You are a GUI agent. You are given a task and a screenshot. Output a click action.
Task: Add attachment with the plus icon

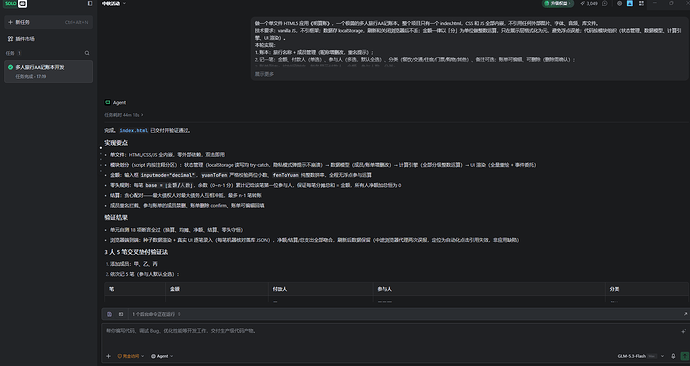click(109, 356)
